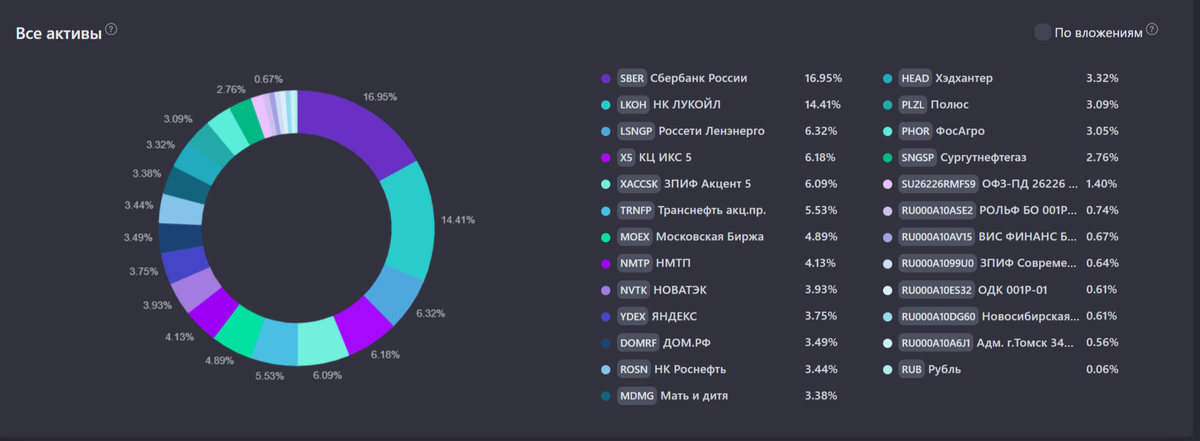Click the HEAD ticker badge
This screenshot has height=441, width=1200.
click(916, 78)
